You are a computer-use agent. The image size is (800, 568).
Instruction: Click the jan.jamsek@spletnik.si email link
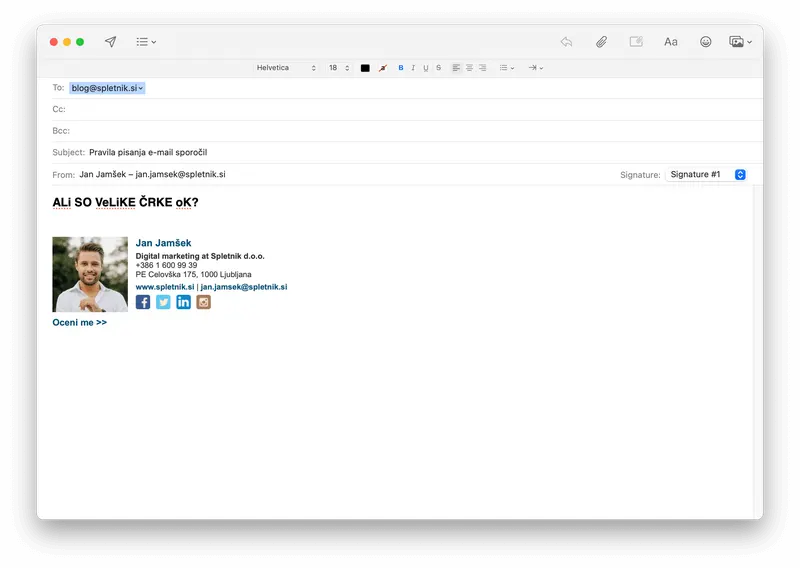click(244, 287)
